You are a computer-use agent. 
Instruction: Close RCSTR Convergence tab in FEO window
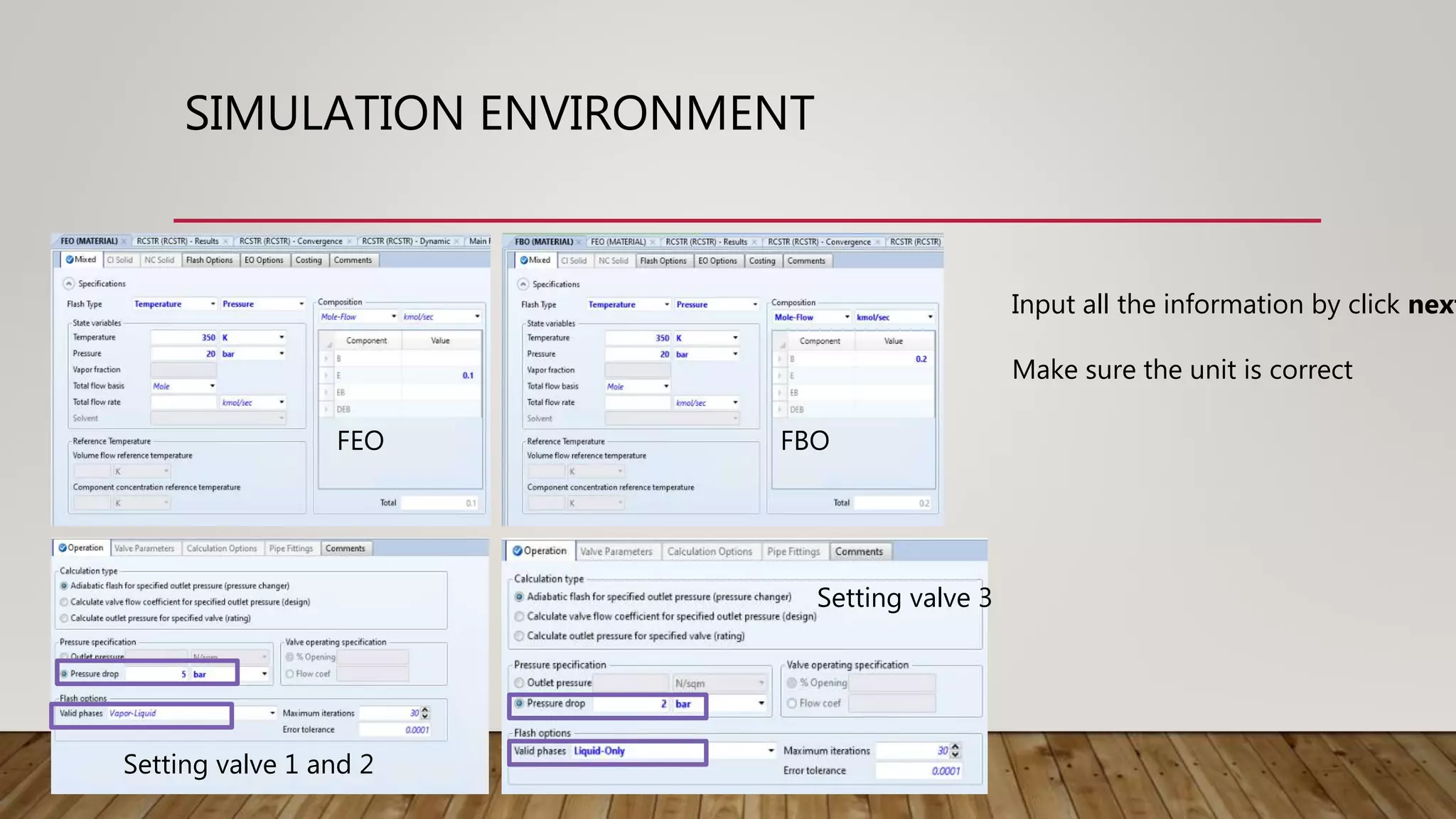(349, 242)
